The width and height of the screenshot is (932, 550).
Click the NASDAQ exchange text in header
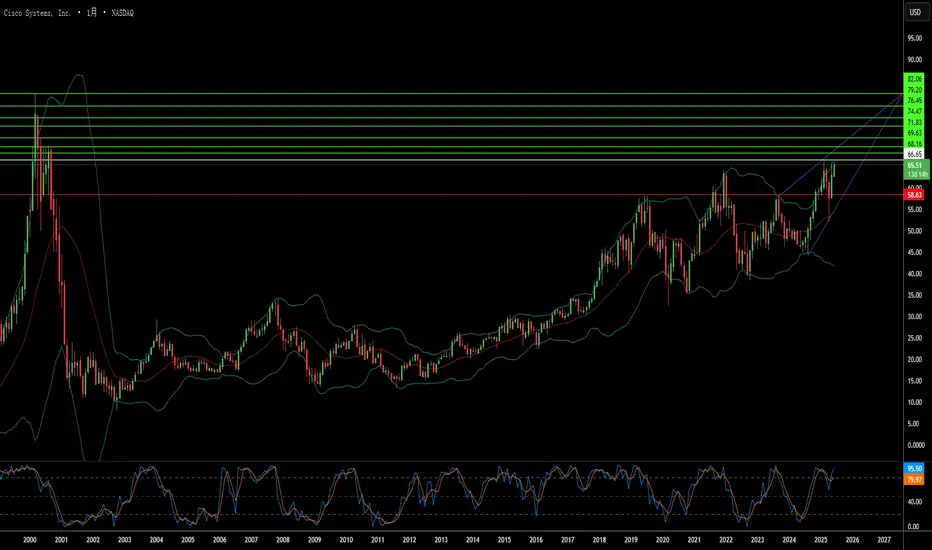tap(122, 12)
